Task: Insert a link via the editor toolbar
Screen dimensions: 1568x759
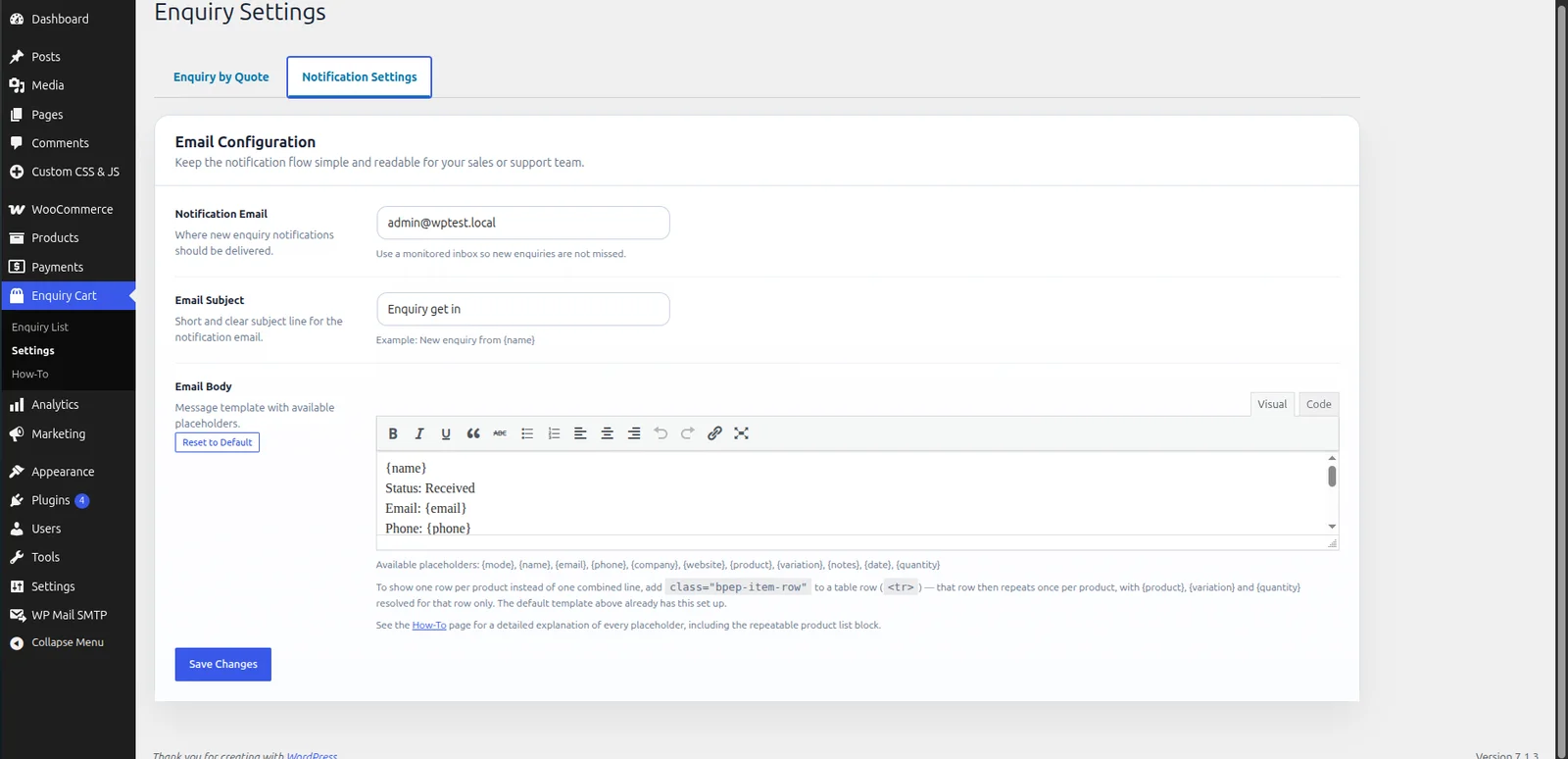Action: point(714,433)
